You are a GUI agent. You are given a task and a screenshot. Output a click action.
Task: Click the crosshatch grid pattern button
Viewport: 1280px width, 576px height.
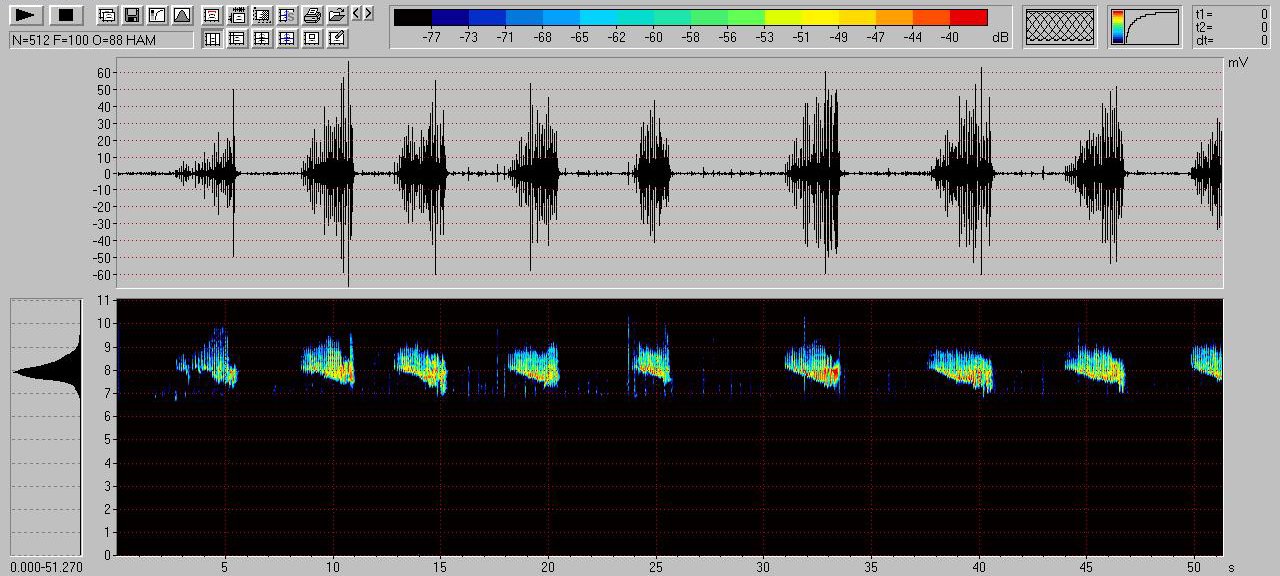(1060, 27)
